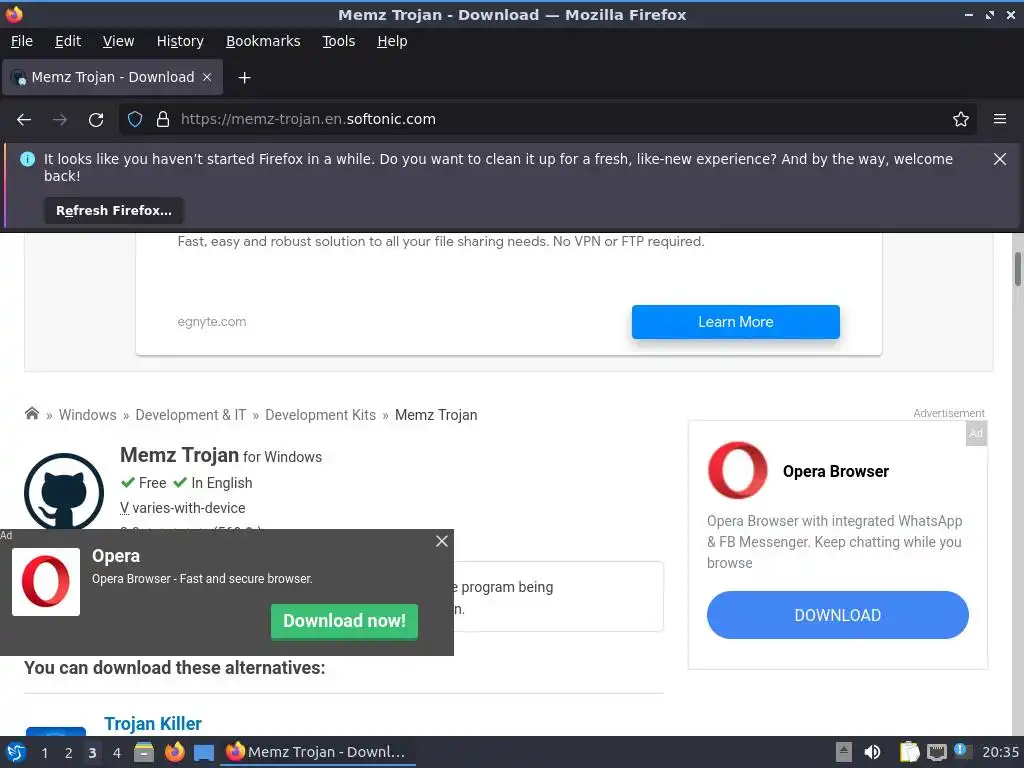The image size is (1024, 768).
Task: Click the egnyte.com ad source text
Action: tap(212, 322)
